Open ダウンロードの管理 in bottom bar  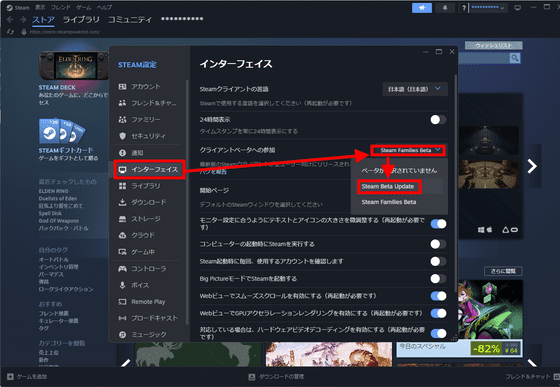pos(277,377)
